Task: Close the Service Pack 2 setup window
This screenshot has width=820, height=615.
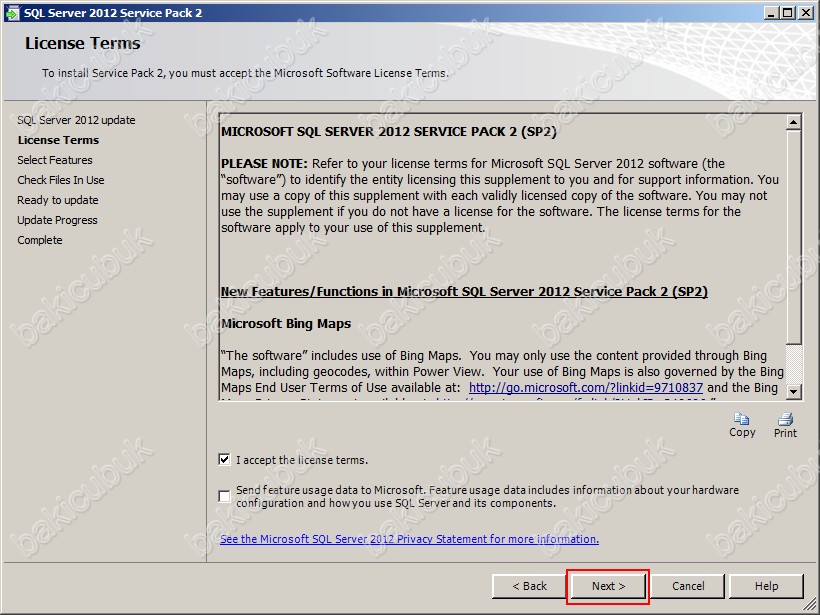Action: [x=806, y=13]
